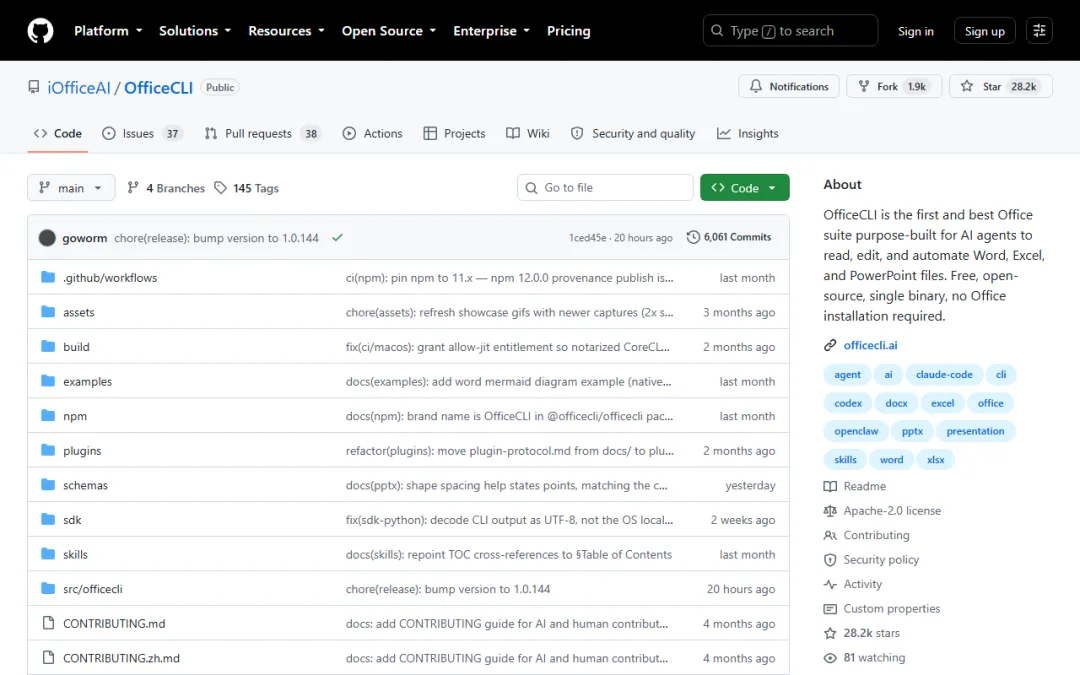Click the book icon beside Readme
1080x675 pixels.
coord(830,486)
